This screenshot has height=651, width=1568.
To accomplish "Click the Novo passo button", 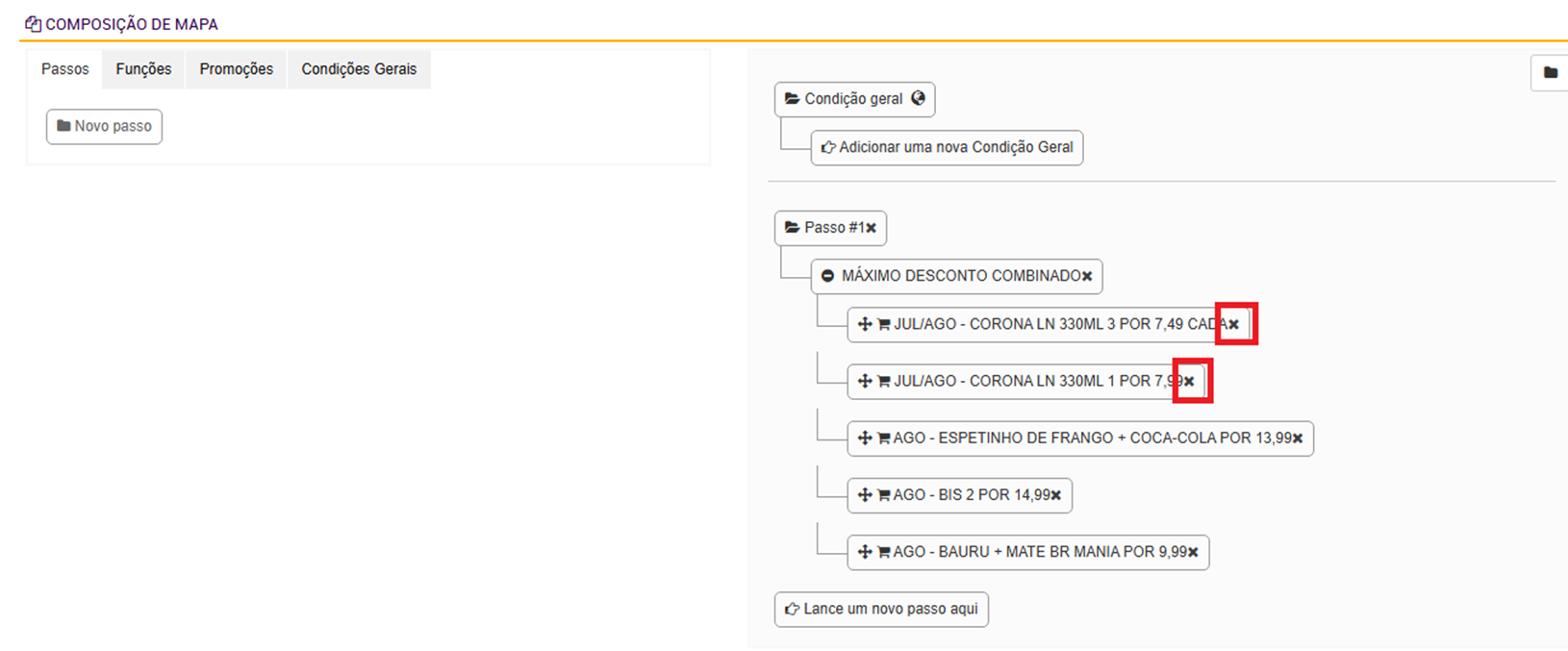I will [x=104, y=126].
